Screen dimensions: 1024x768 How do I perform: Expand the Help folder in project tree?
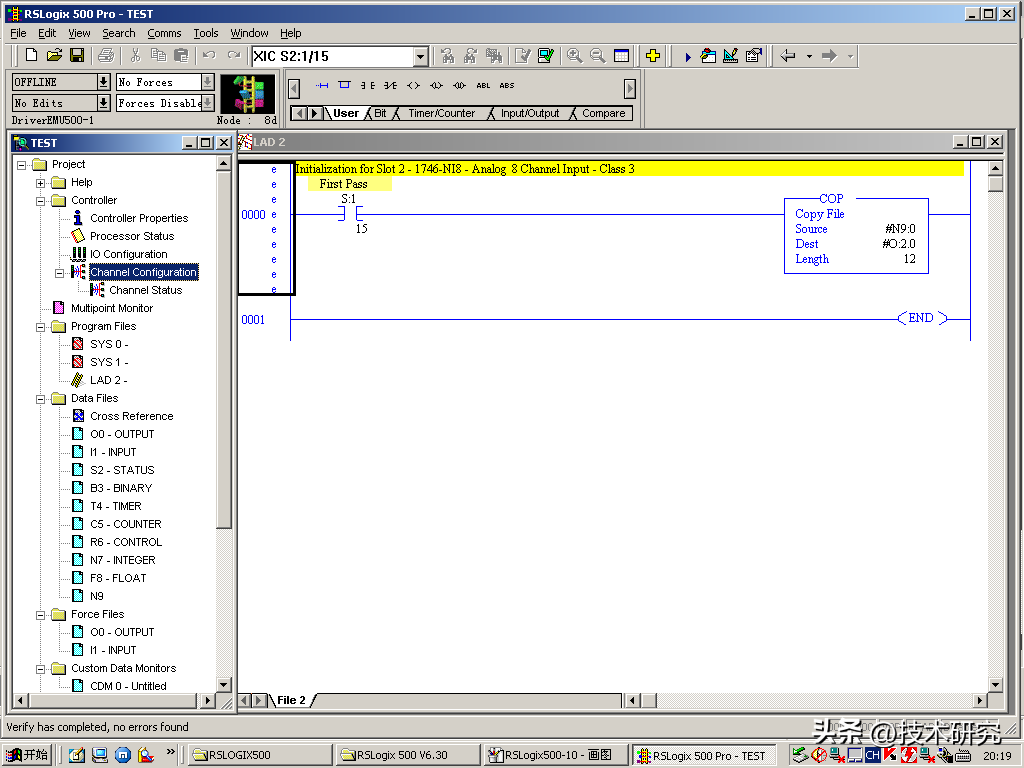(41, 183)
